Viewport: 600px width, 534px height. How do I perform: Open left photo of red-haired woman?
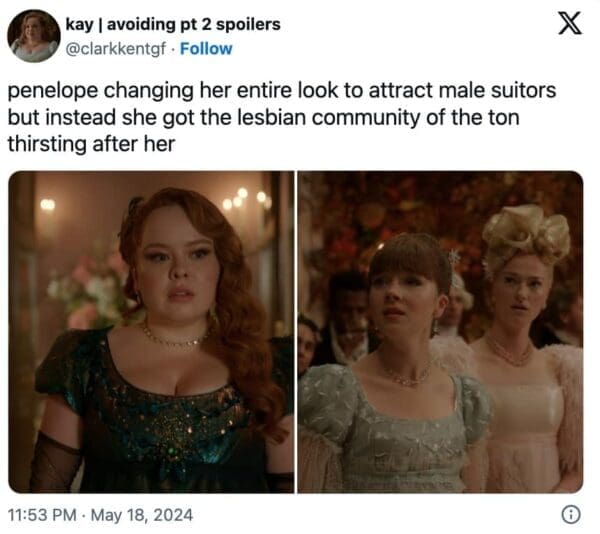[x=151, y=332]
